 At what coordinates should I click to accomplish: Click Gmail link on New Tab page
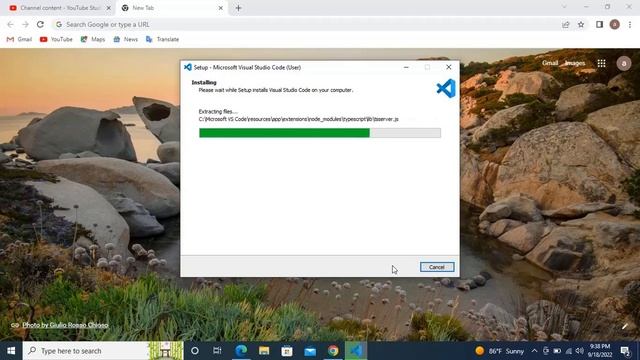point(550,63)
